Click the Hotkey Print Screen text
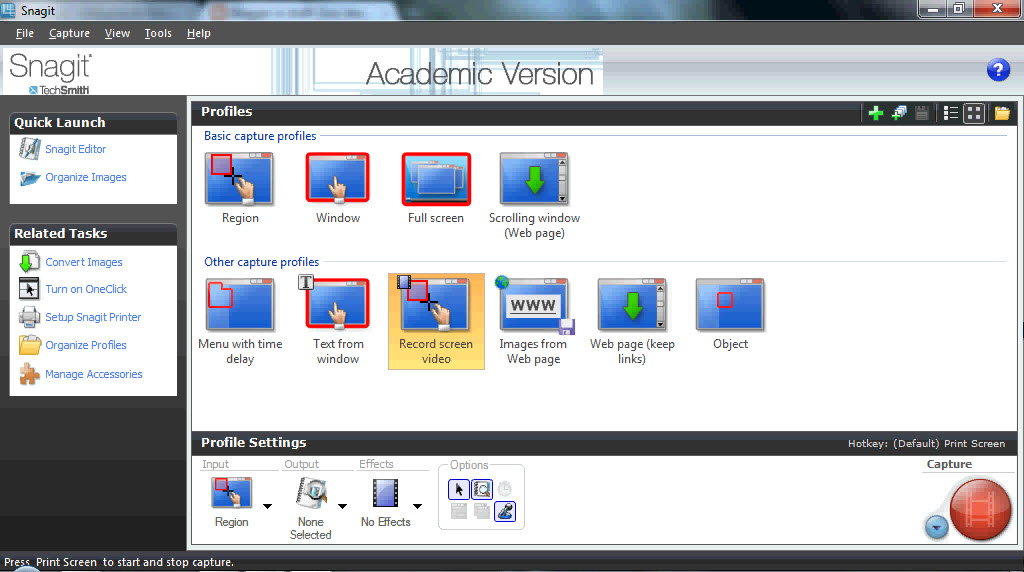The image size is (1024, 572). pyautogui.click(x=926, y=443)
